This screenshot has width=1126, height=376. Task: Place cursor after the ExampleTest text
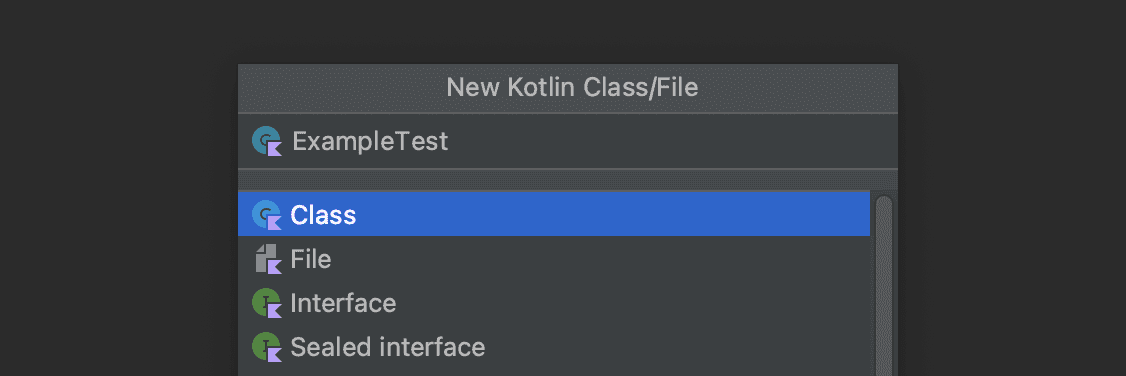[x=450, y=141]
